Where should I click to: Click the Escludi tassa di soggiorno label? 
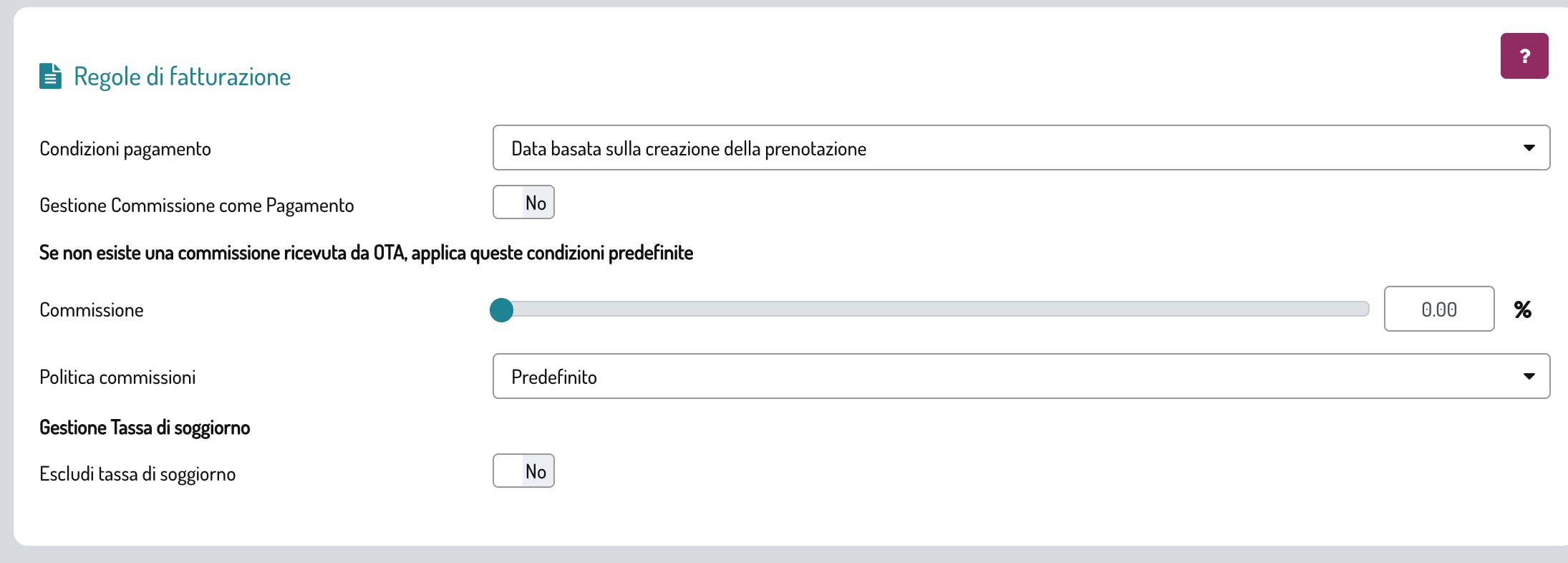(137, 474)
